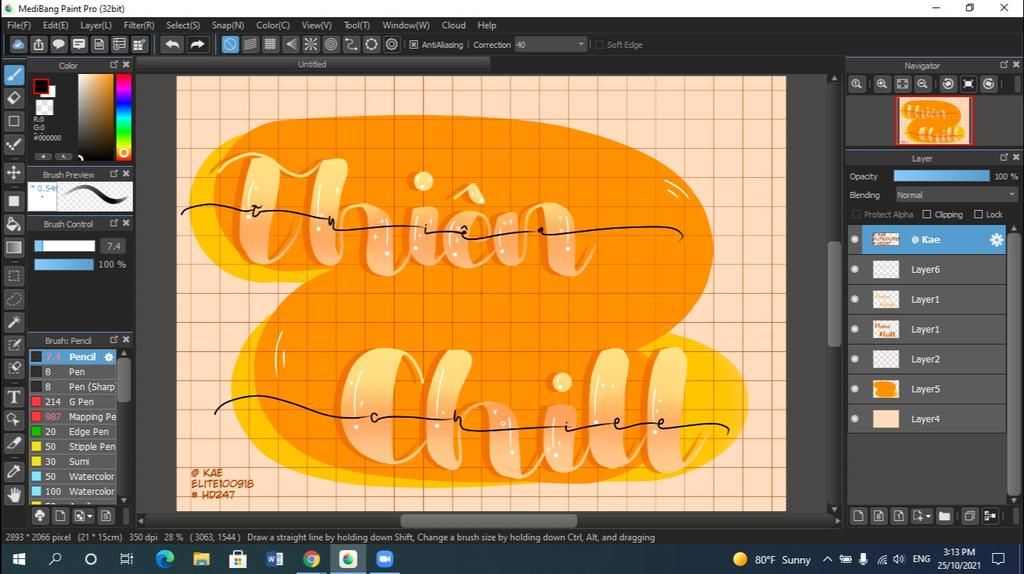Viewport: 1024px width, 574px height.
Task: Duplicate the current layer
Action: (x=970, y=516)
